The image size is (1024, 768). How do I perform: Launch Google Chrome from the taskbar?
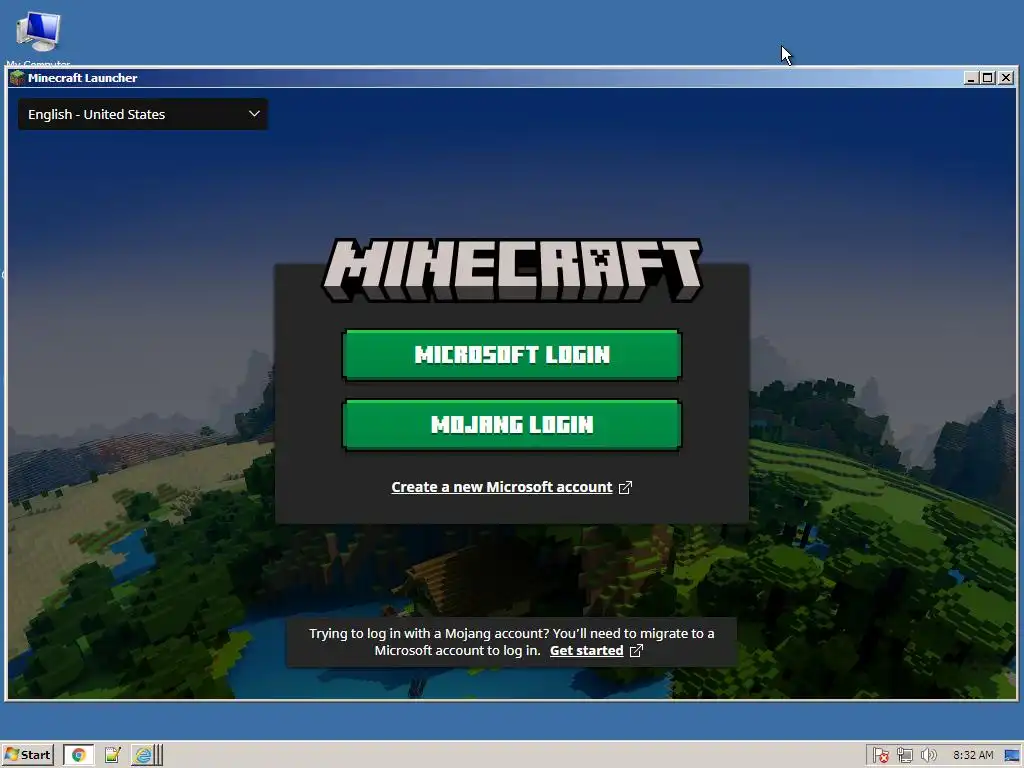[x=78, y=755]
